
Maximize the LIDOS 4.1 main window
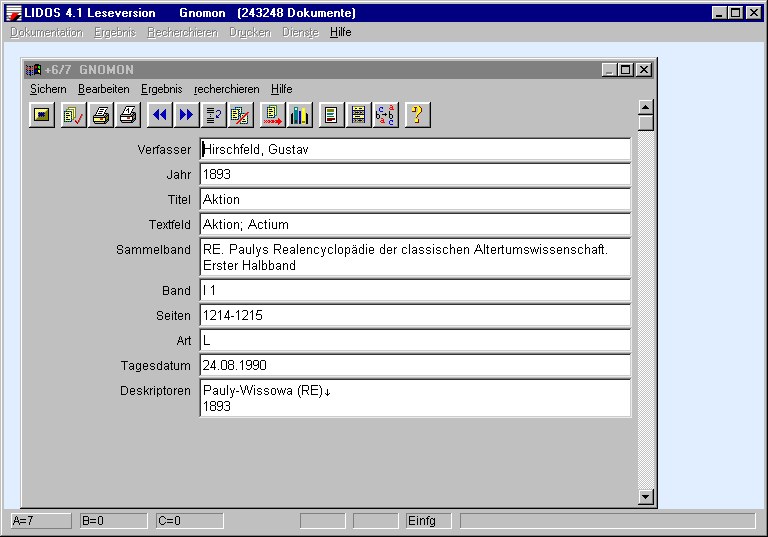[x=736, y=13]
